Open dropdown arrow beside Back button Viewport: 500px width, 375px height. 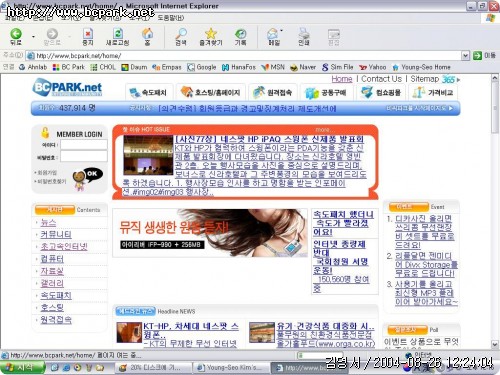point(33,36)
